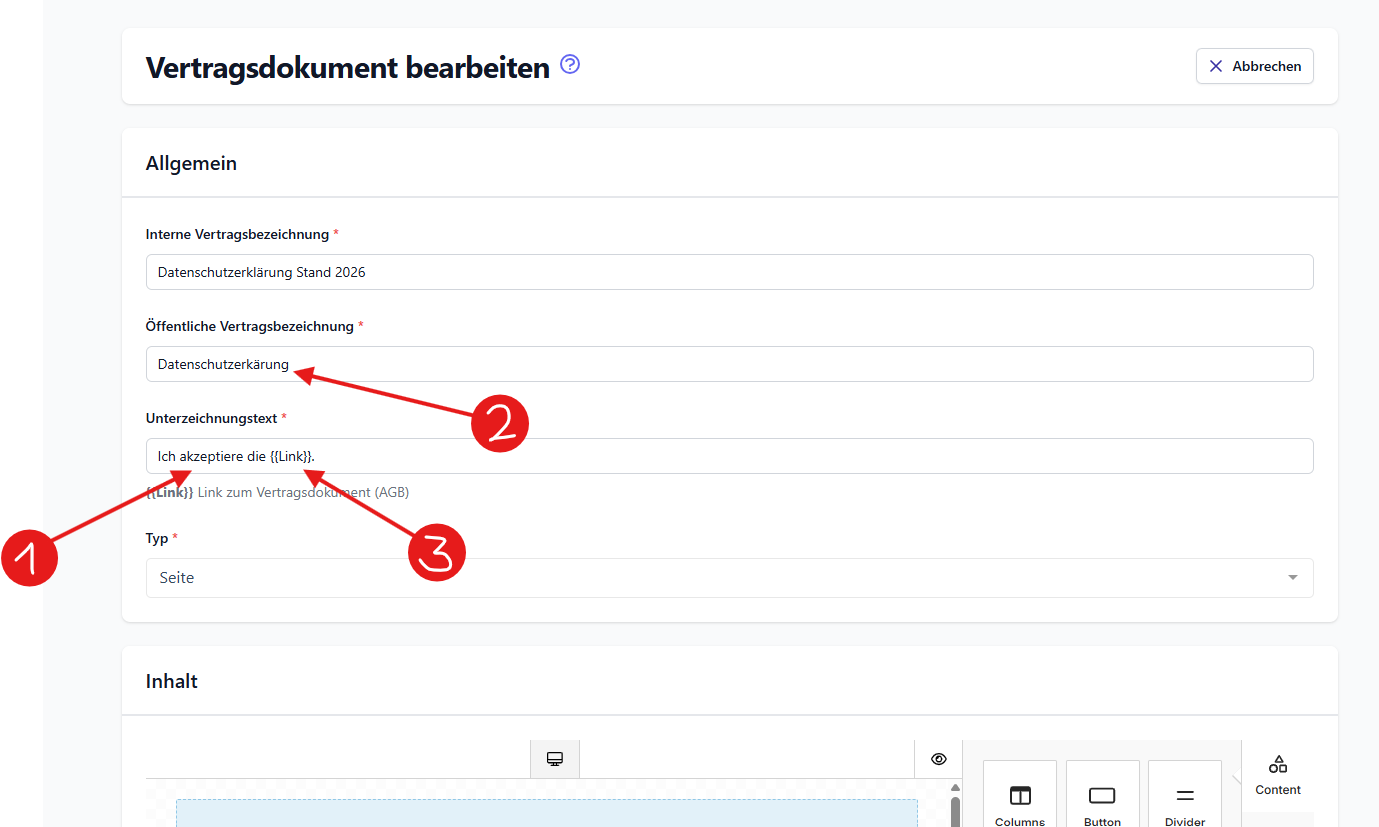Click the Interne Vertragsbezeichnung input field

click(729, 272)
